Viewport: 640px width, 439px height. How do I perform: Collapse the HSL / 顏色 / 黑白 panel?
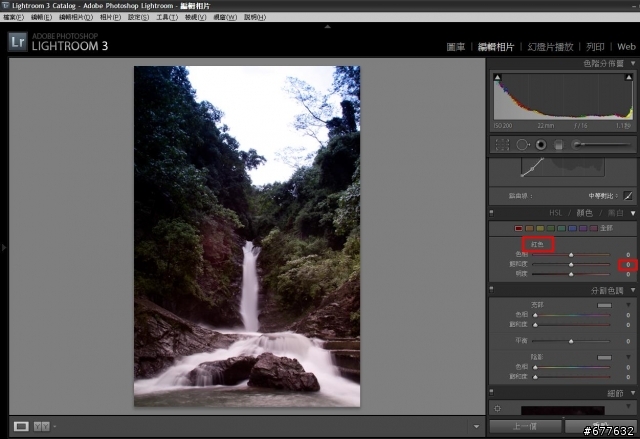tap(633, 213)
